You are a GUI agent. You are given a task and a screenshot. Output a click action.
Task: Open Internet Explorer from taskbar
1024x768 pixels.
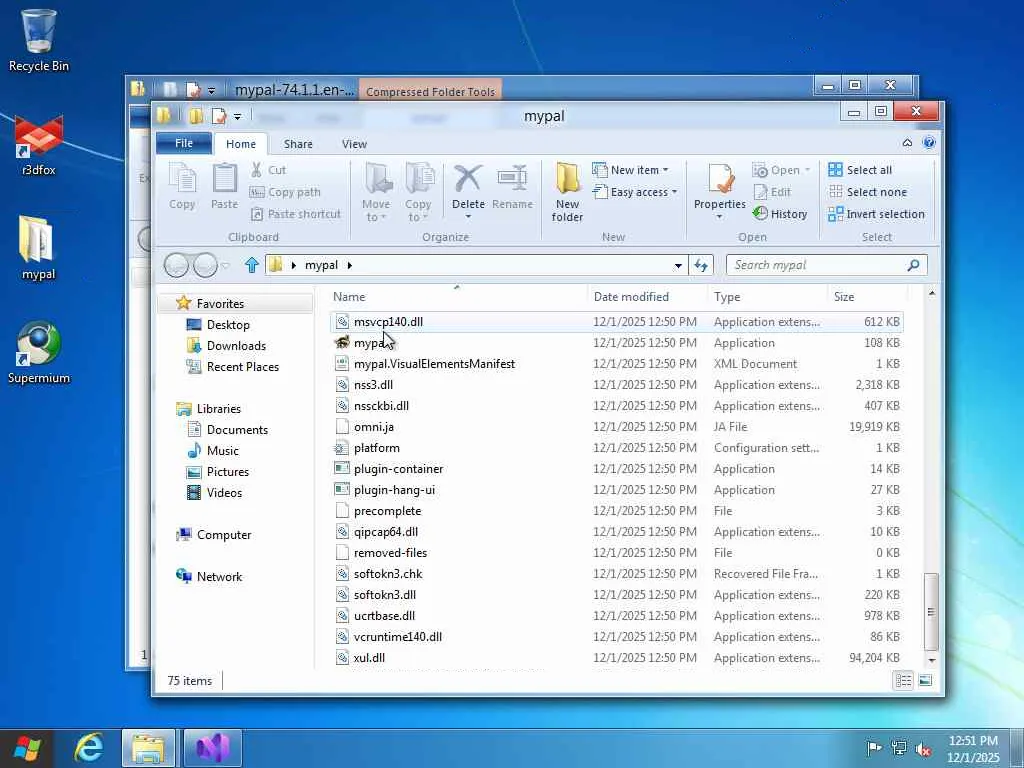click(89, 748)
